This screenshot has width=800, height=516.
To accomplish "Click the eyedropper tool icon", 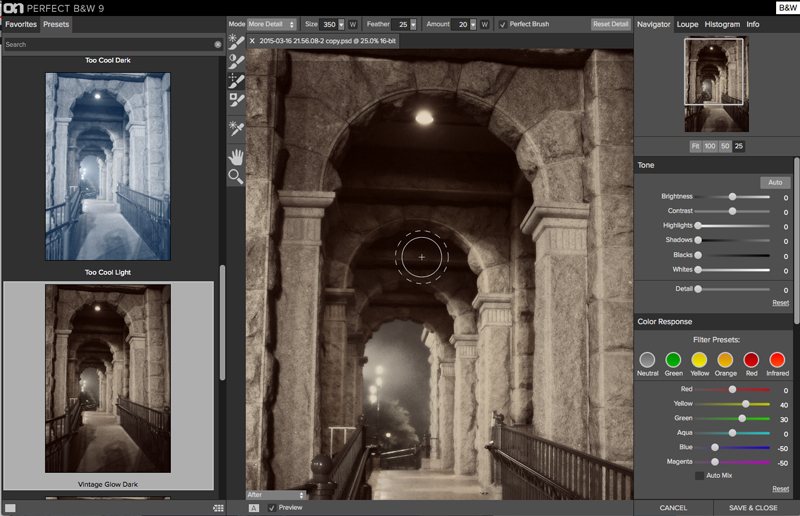I will click(236, 128).
